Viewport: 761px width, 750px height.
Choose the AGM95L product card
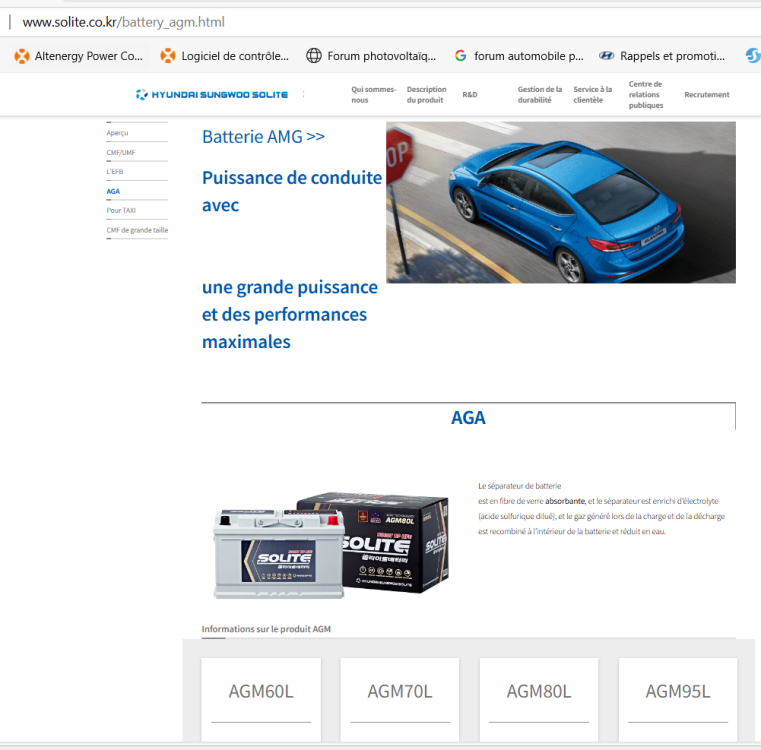tap(678, 692)
